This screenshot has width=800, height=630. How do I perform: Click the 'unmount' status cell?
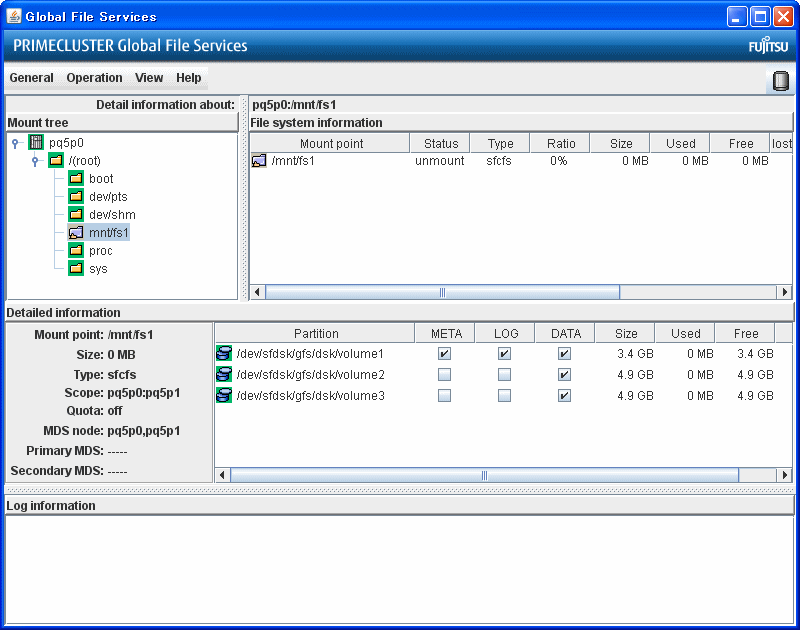coord(440,161)
